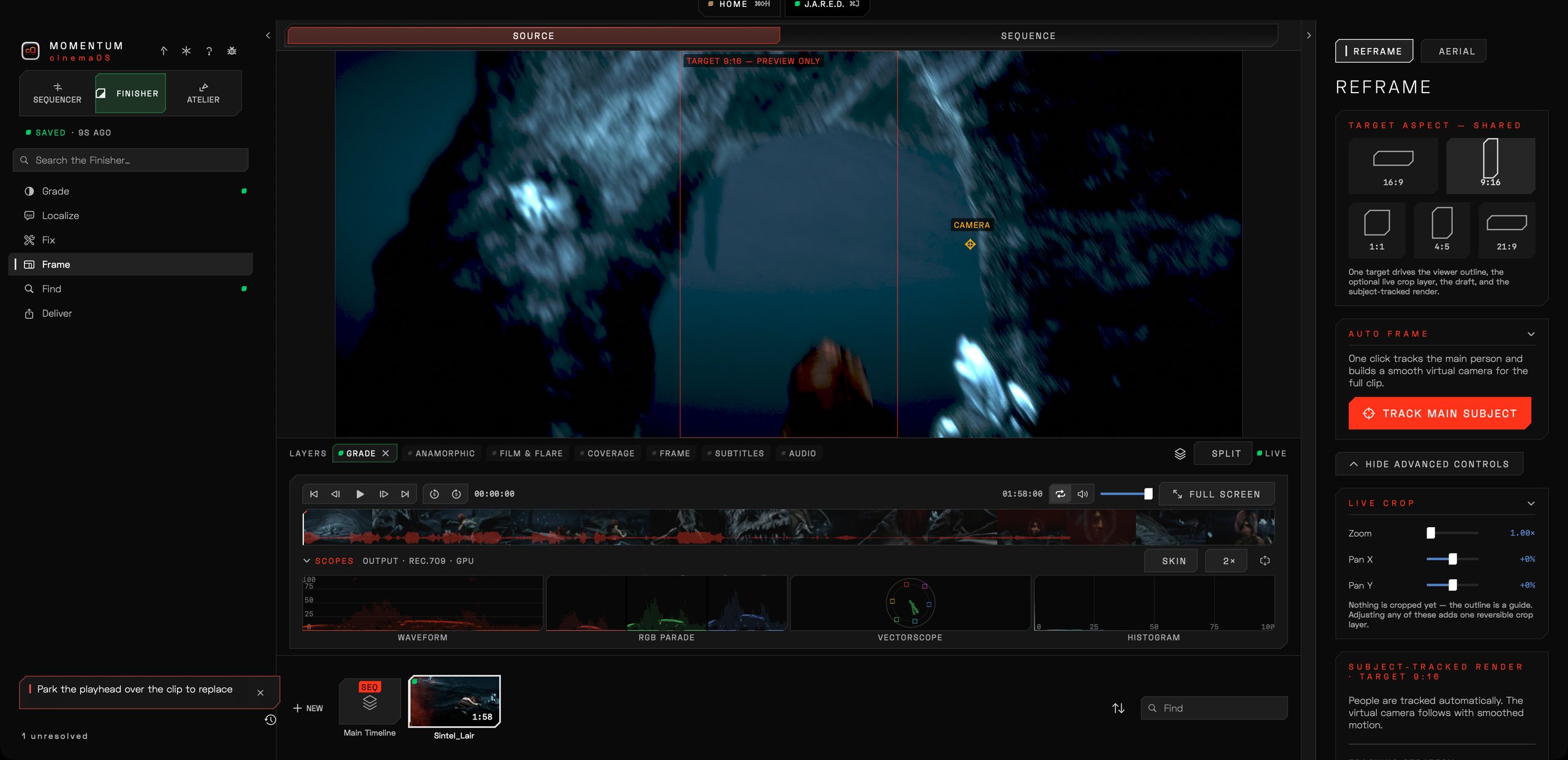This screenshot has height=760, width=1568.
Task: Open the history clock icon
Action: (270, 720)
